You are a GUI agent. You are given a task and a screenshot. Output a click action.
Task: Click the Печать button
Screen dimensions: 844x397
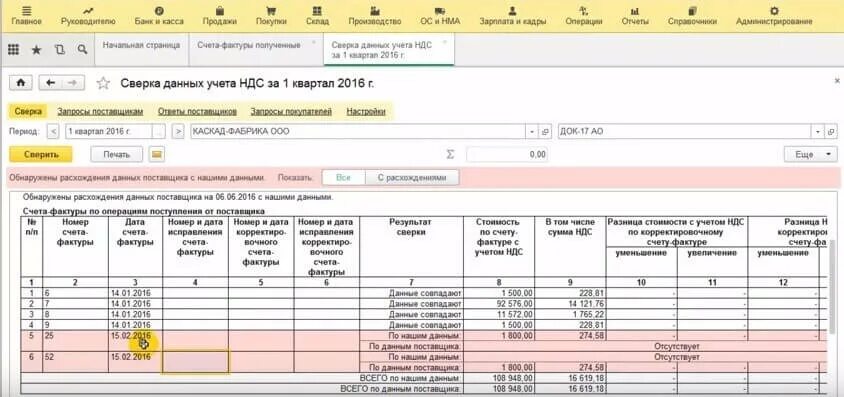pyautogui.click(x=117, y=154)
